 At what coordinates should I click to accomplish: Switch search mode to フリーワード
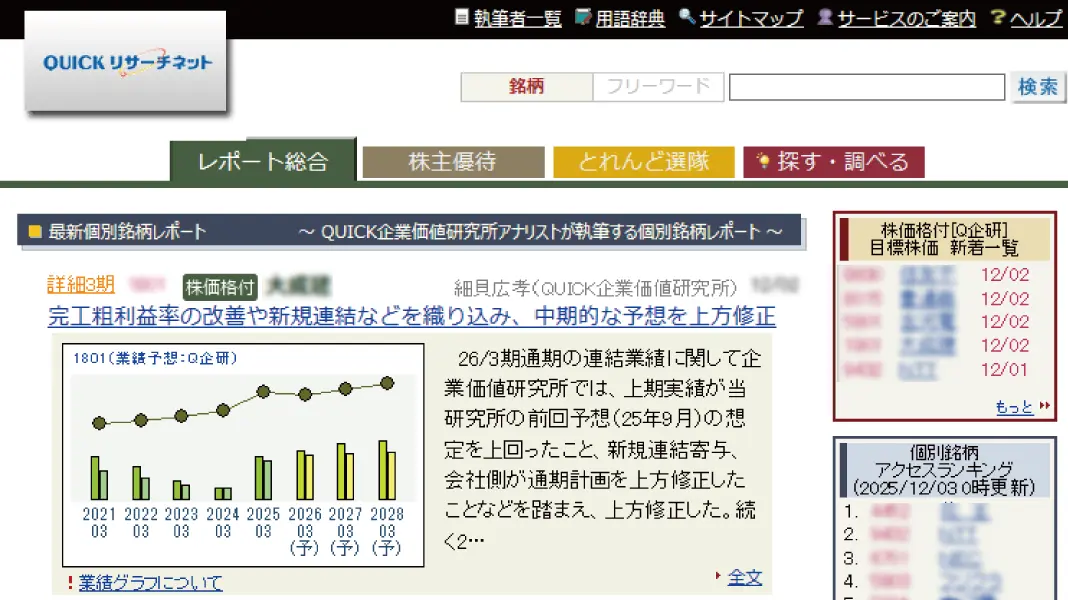coord(658,86)
